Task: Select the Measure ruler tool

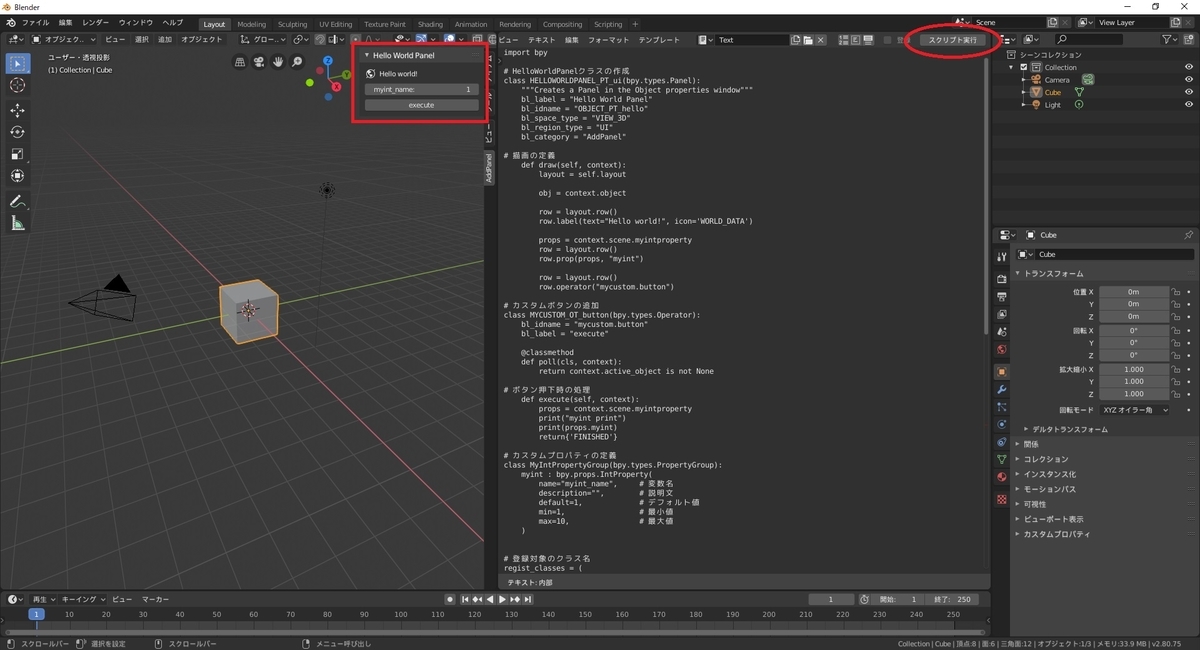Action: [17, 223]
